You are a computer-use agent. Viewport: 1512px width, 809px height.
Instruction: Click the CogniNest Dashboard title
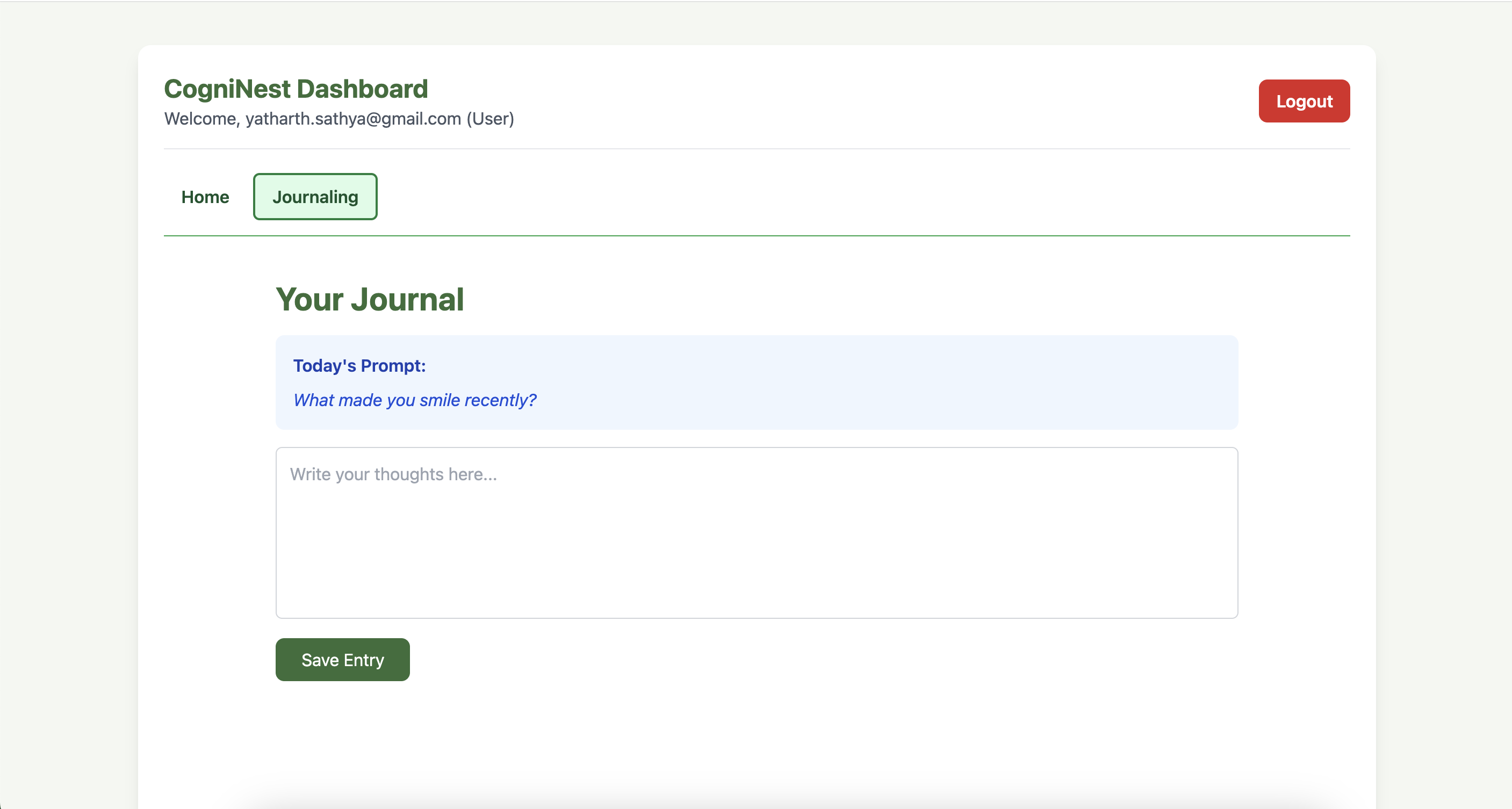click(296, 89)
